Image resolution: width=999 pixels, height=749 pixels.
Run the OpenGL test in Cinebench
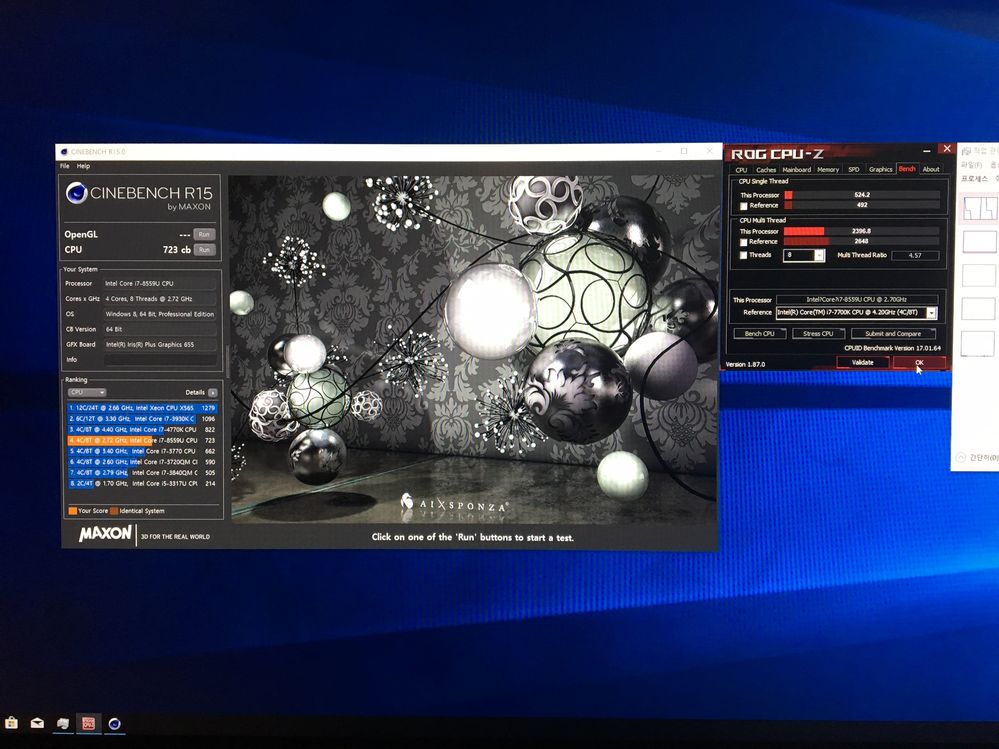click(x=204, y=234)
